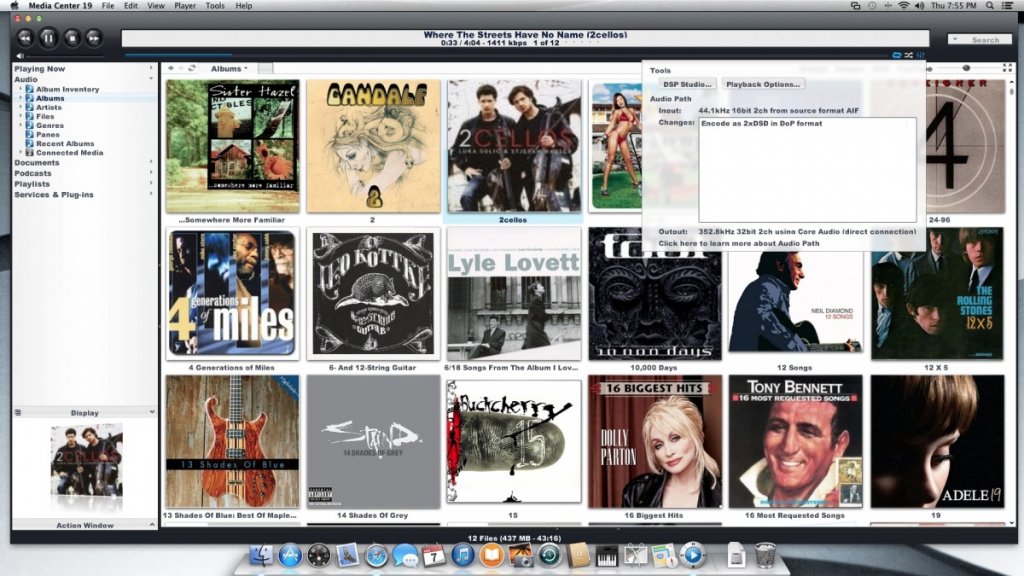The width and height of the screenshot is (1024, 576).
Task: Refresh the Albums view
Action: click(x=192, y=69)
